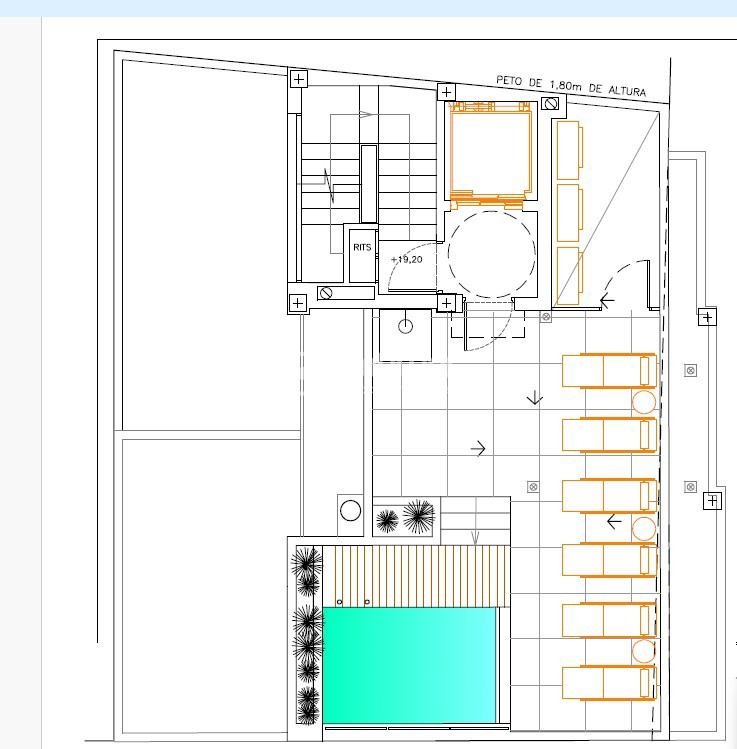737x749 pixels.
Task: Click the 'PETO DE 1,80m DE ALTURA' annotation
Action: 571,86
